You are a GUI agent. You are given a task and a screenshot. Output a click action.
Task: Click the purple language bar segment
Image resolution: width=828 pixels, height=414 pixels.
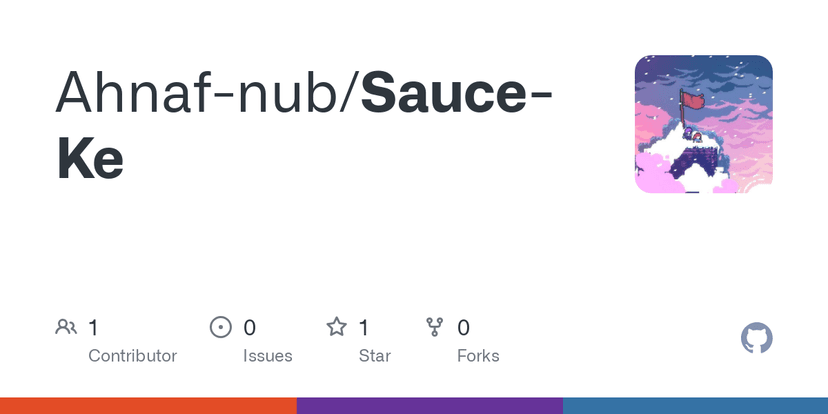point(430,405)
